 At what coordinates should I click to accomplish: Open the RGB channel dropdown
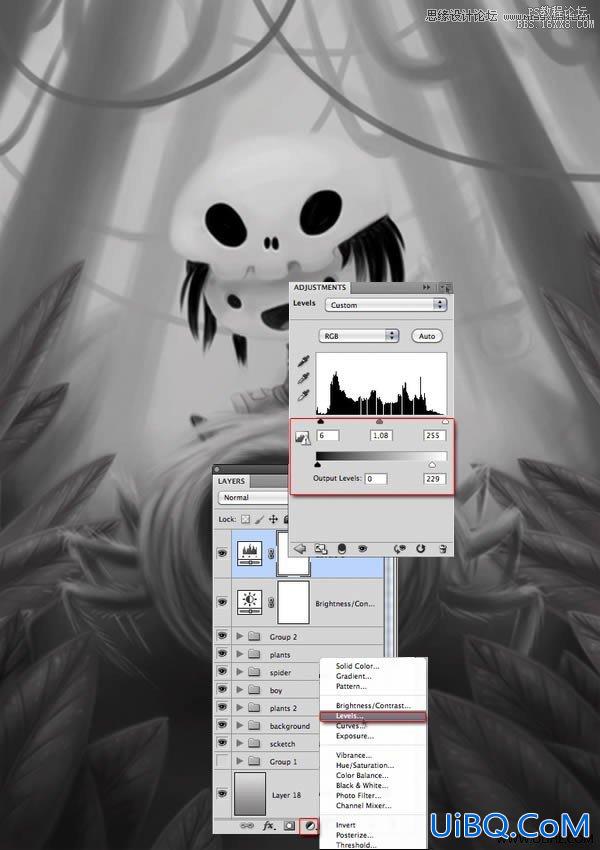tap(359, 336)
